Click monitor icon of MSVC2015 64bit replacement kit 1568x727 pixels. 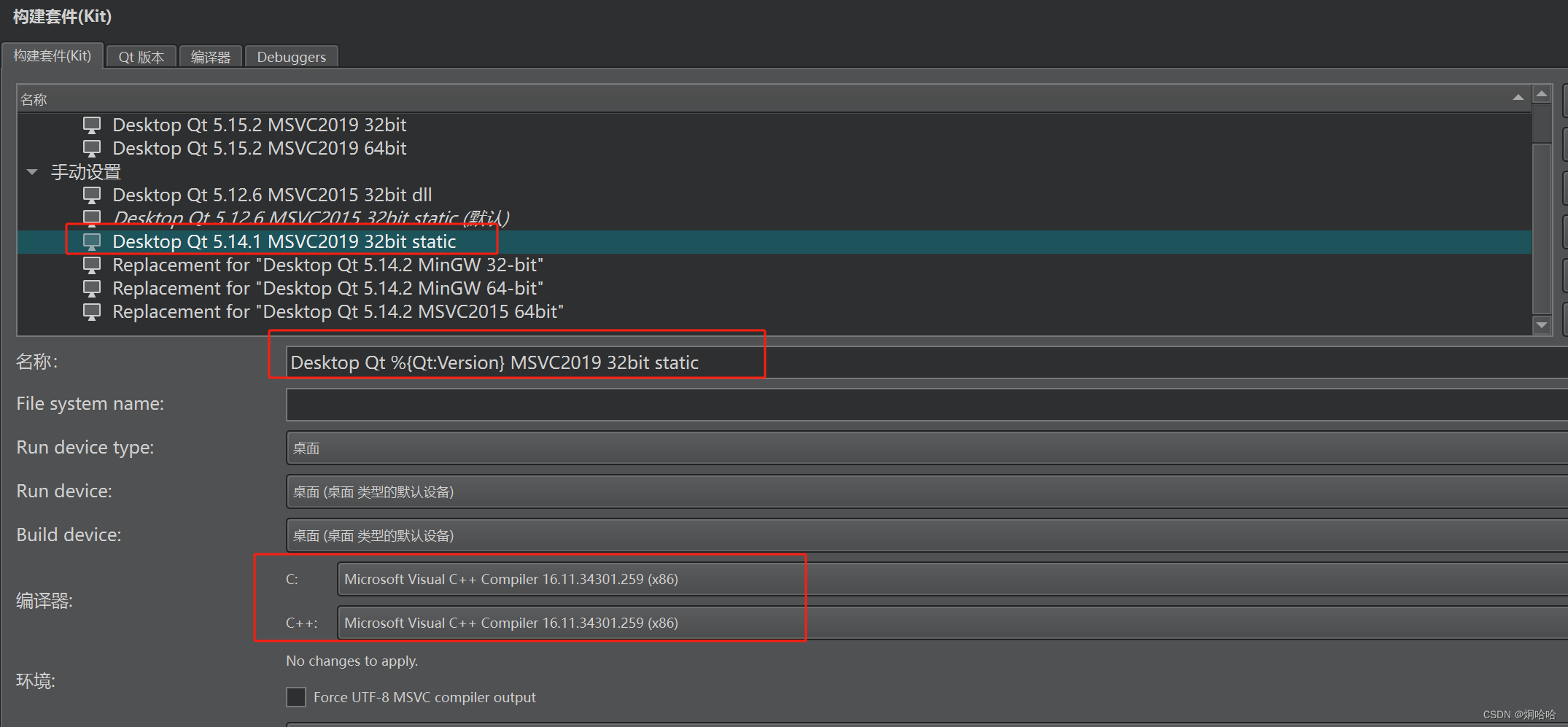pyautogui.click(x=92, y=312)
